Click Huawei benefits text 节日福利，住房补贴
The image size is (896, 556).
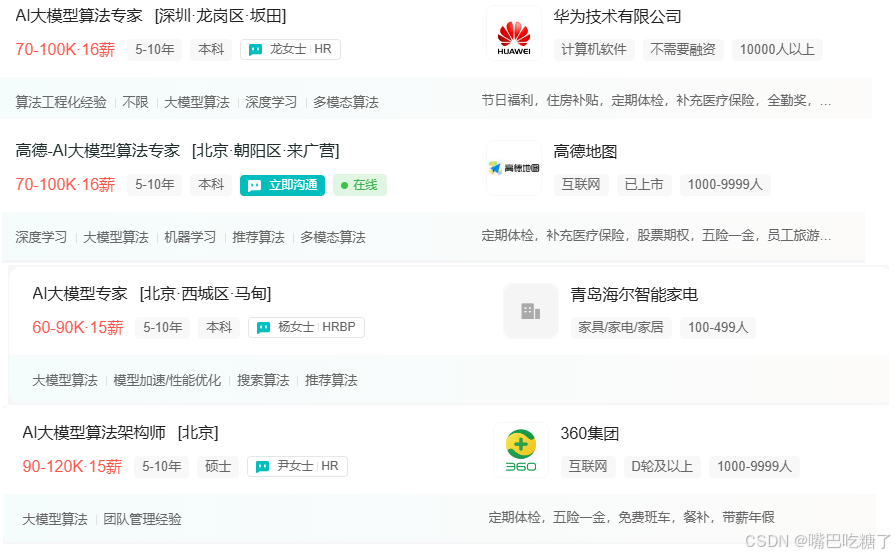541,101
